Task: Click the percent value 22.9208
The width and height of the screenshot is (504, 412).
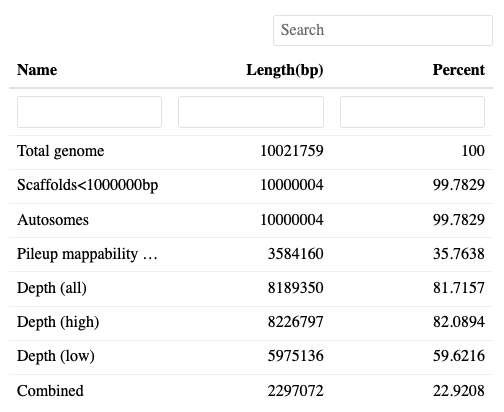Action: tap(459, 391)
